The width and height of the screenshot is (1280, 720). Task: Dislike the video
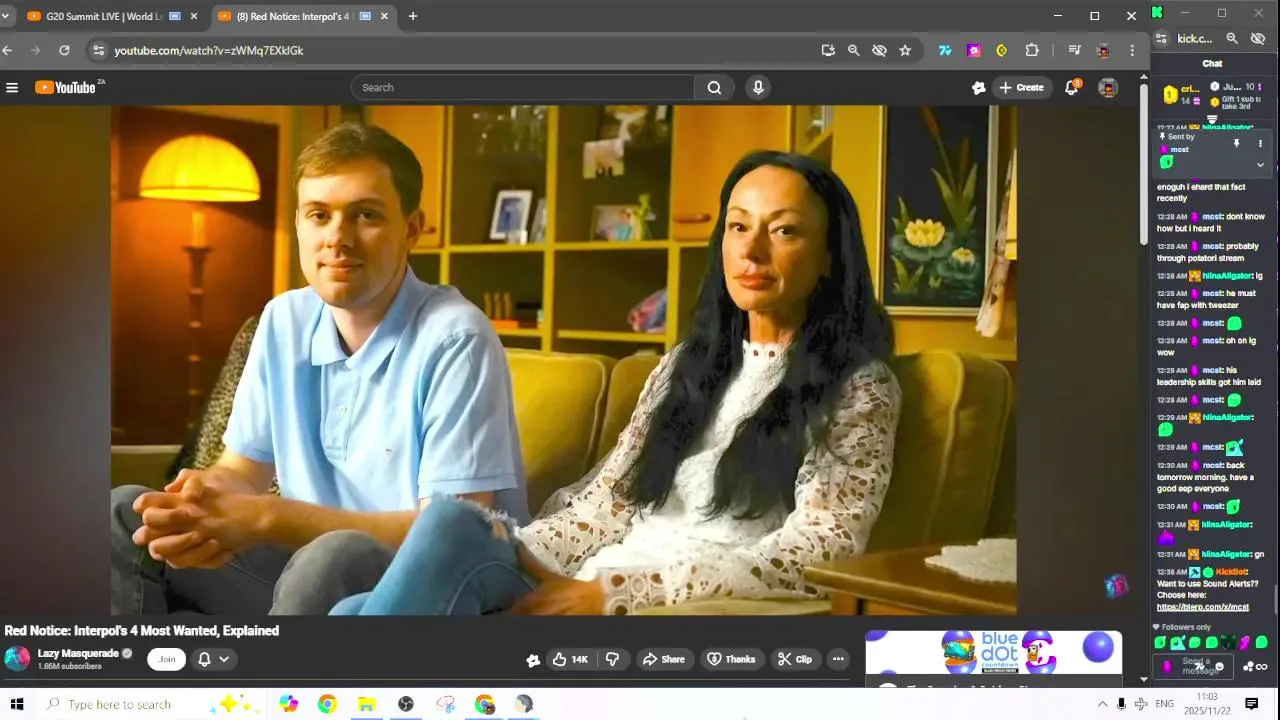point(612,659)
